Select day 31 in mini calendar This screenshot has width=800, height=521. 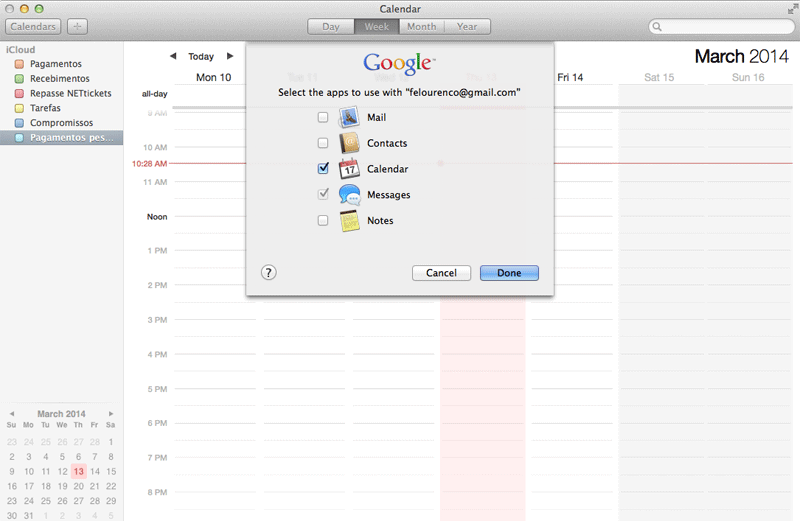[29, 515]
